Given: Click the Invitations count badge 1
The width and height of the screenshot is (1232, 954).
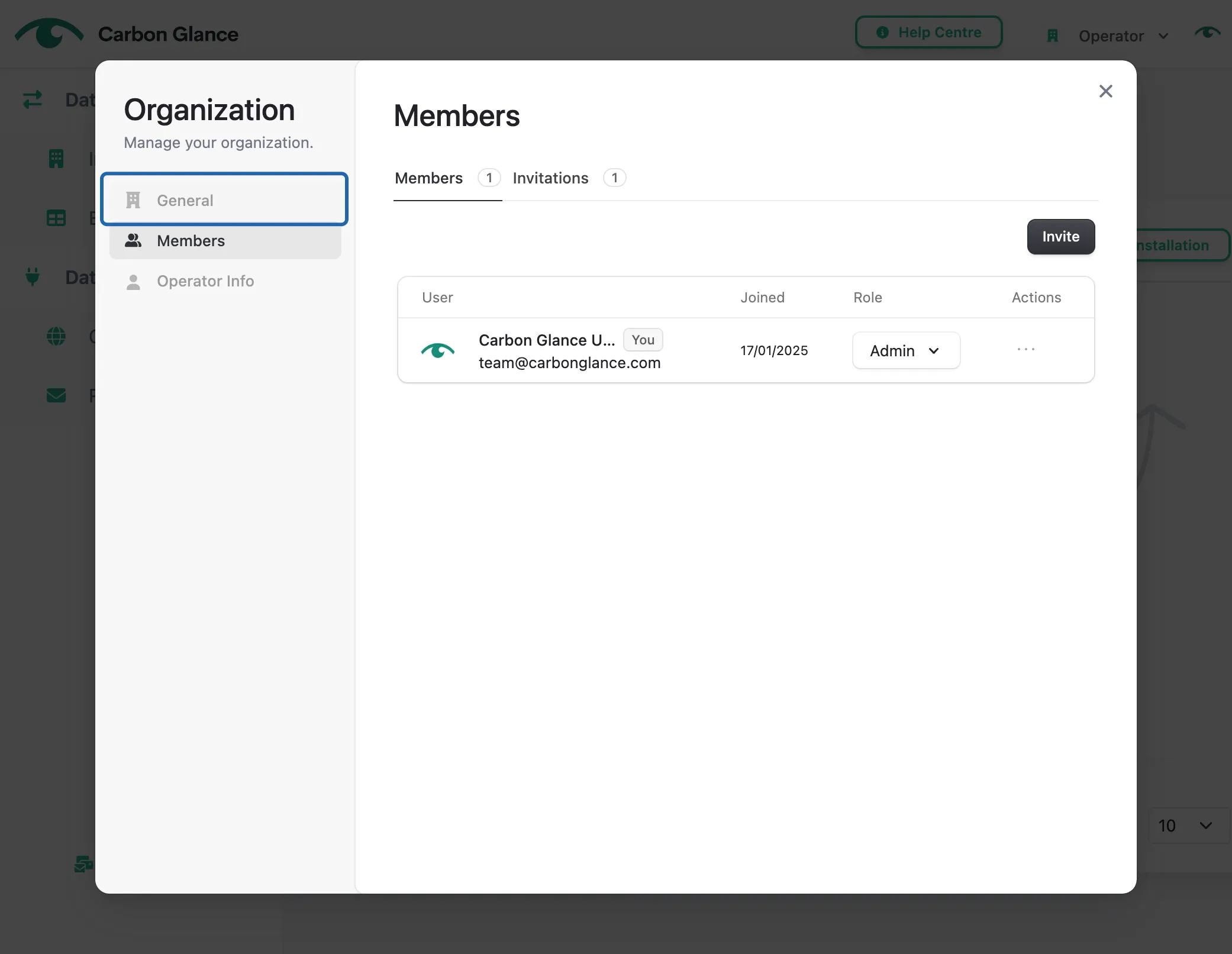Looking at the screenshot, I should click(614, 178).
